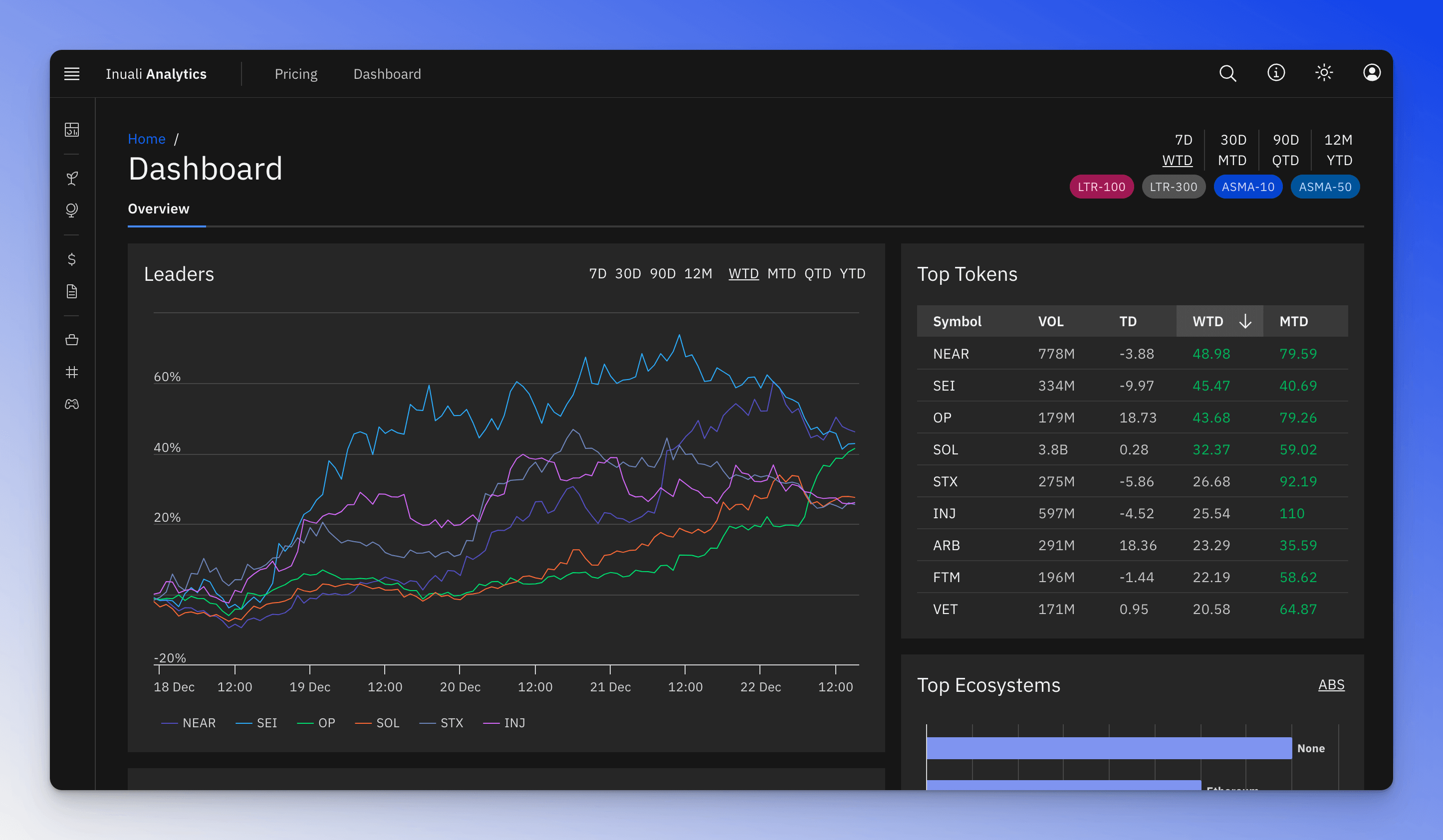Open the user account icon
The image size is (1443, 840).
(1372, 73)
